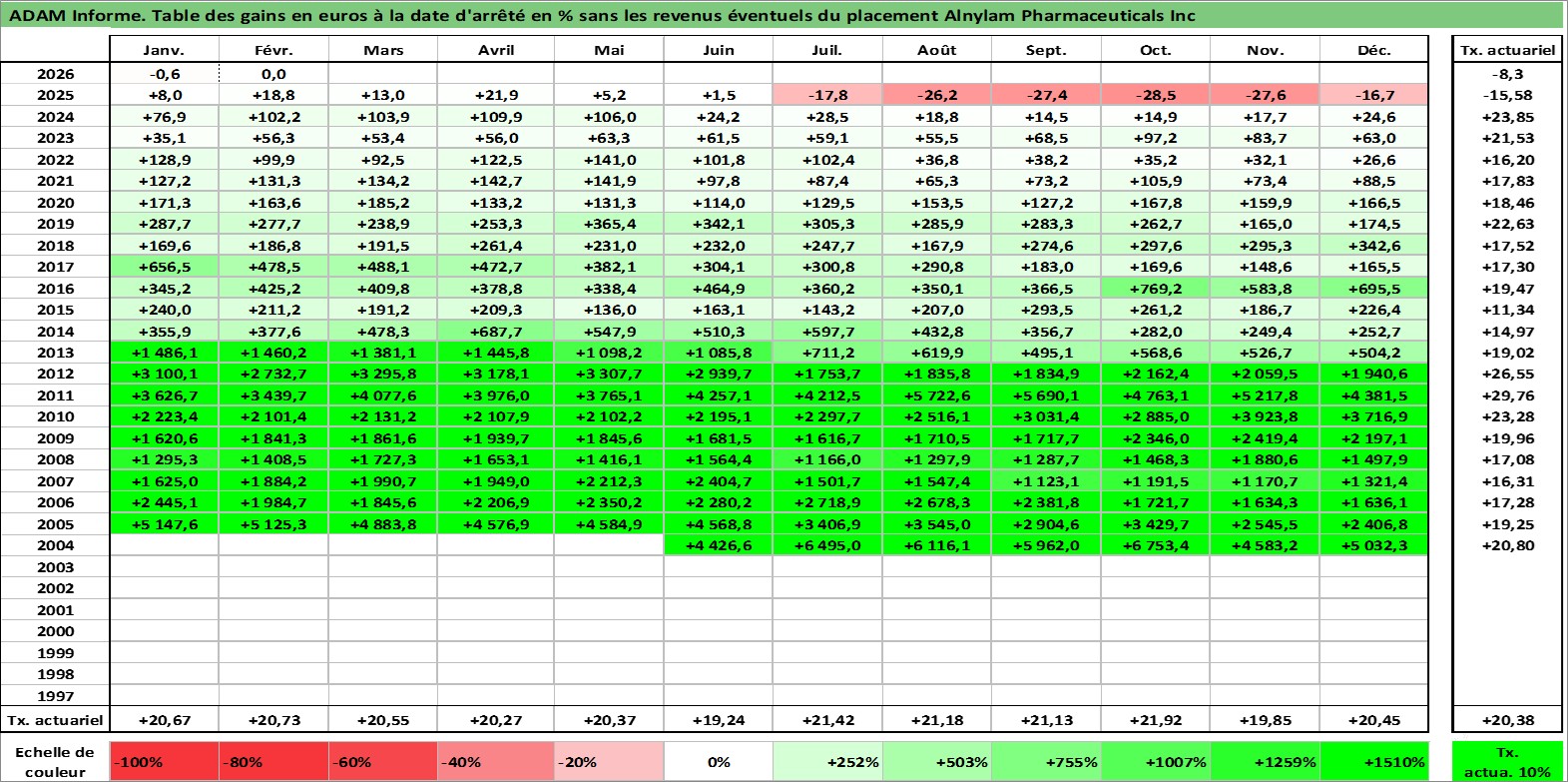The width and height of the screenshot is (1568, 782).
Task: Click the 'Juil.' column header
Action: tap(827, 50)
